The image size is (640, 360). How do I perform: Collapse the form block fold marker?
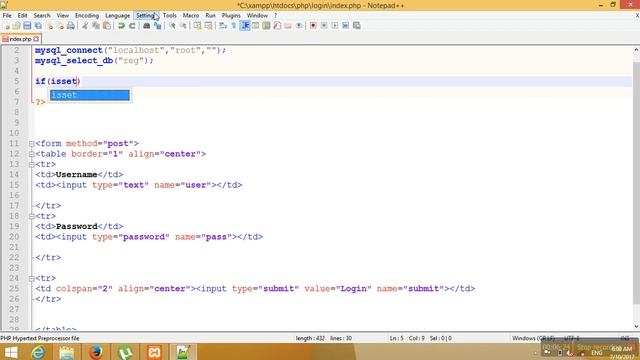pos(31,144)
